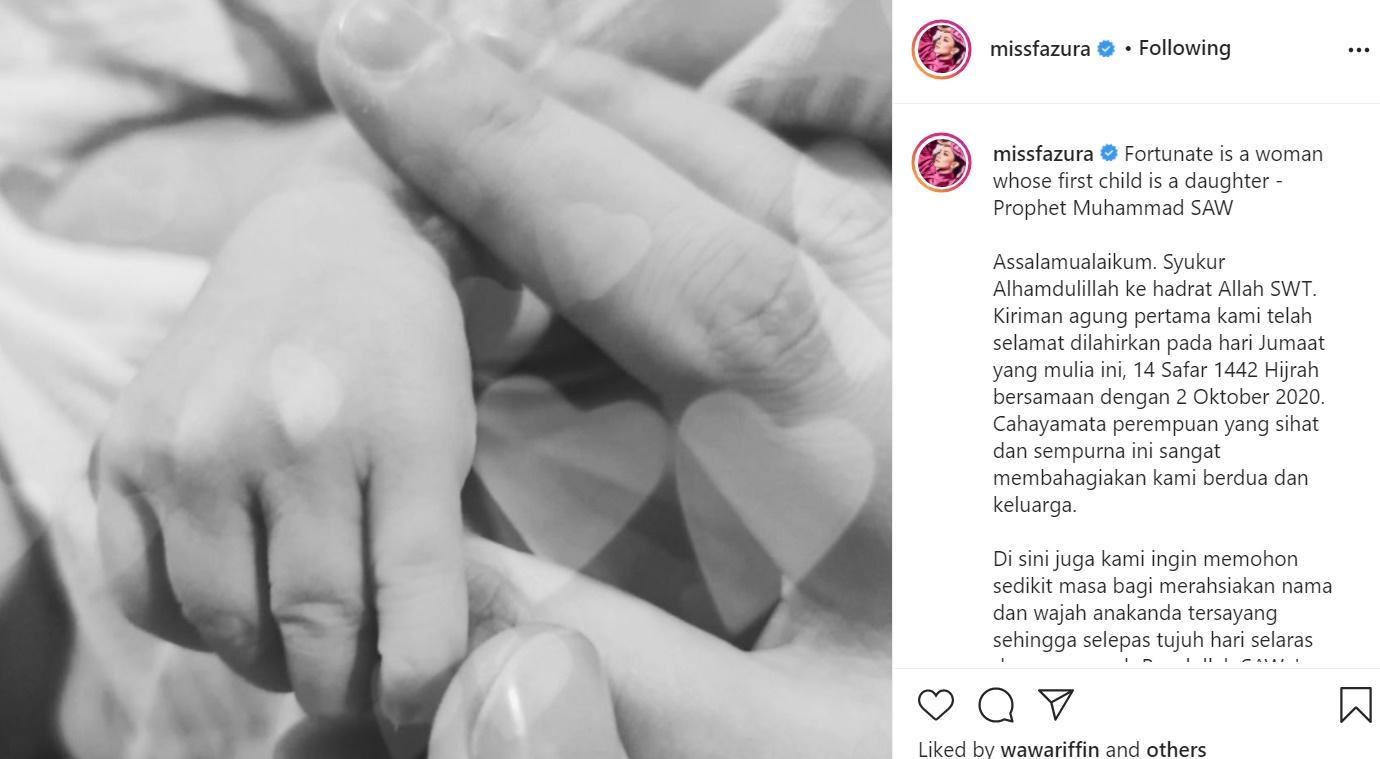View others who liked the post

[1176, 749]
